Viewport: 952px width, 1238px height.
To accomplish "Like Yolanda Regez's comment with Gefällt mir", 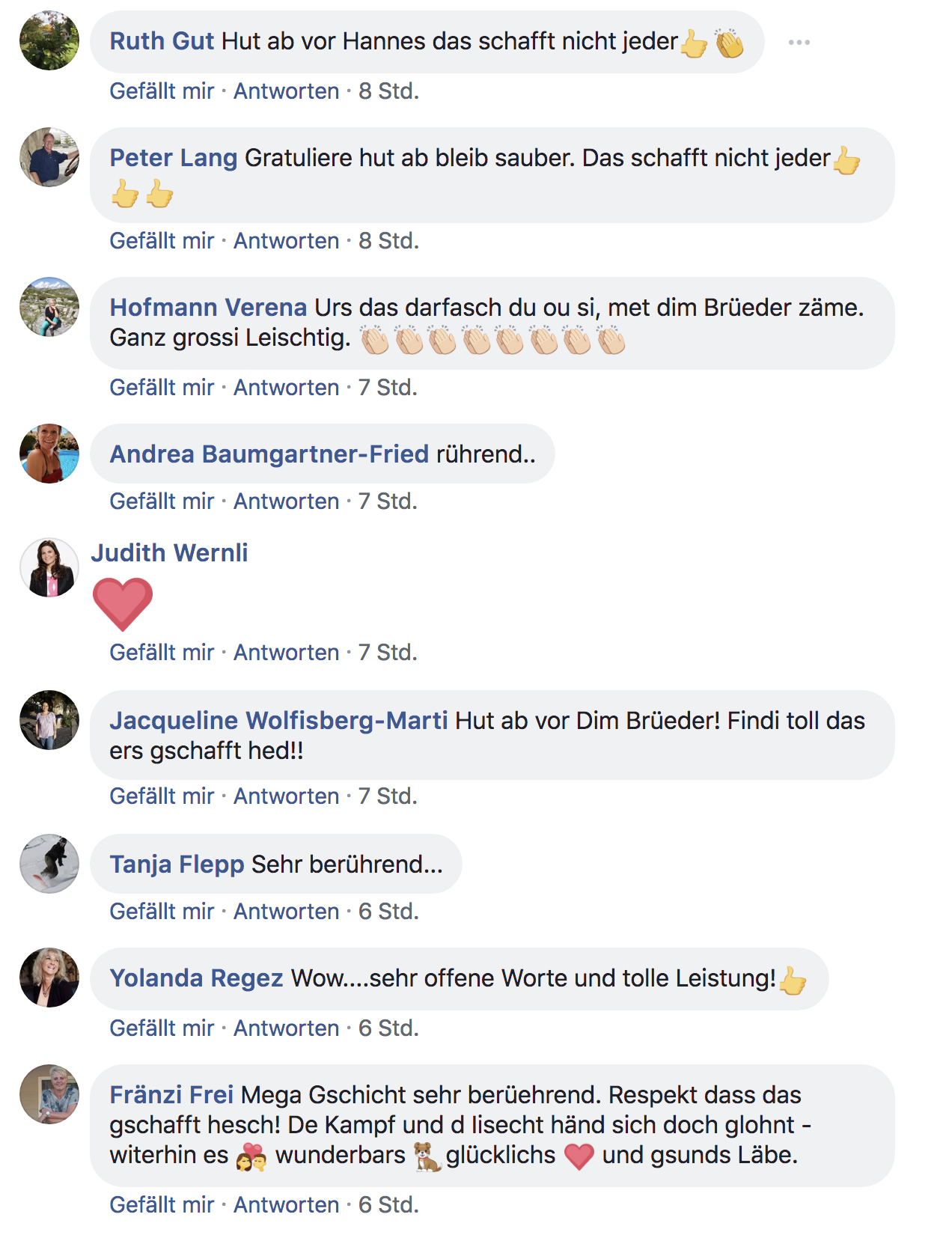I will (x=162, y=1028).
